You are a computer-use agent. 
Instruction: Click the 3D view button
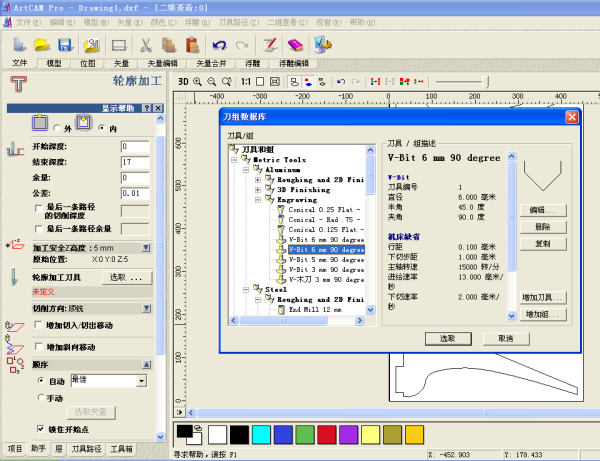[183, 81]
